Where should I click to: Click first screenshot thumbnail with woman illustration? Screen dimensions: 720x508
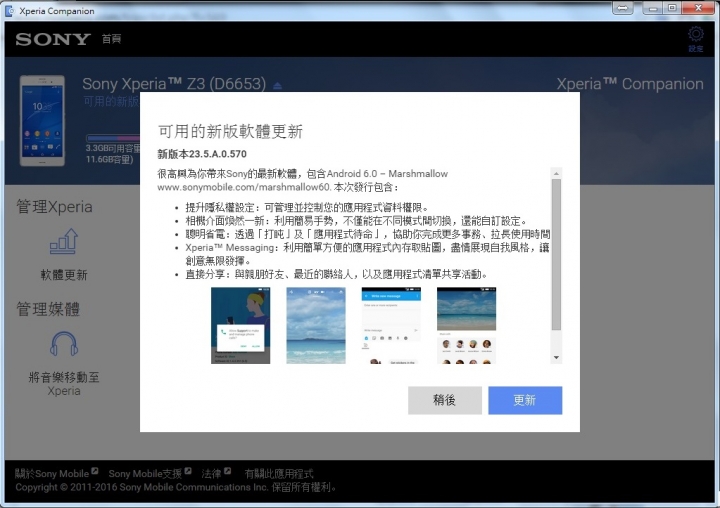click(241, 325)
